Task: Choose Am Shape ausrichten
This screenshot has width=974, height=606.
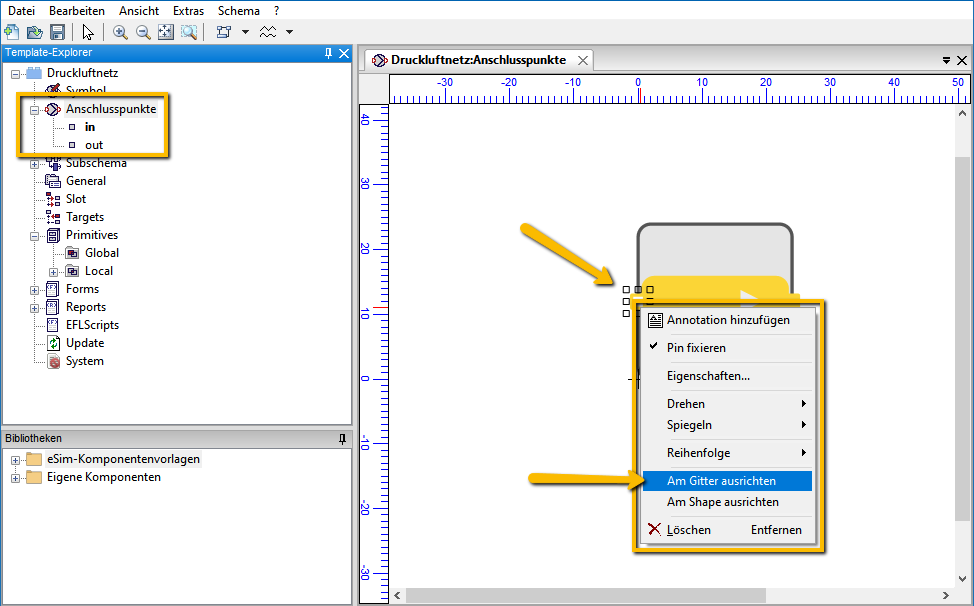Action: click(727, 502)
